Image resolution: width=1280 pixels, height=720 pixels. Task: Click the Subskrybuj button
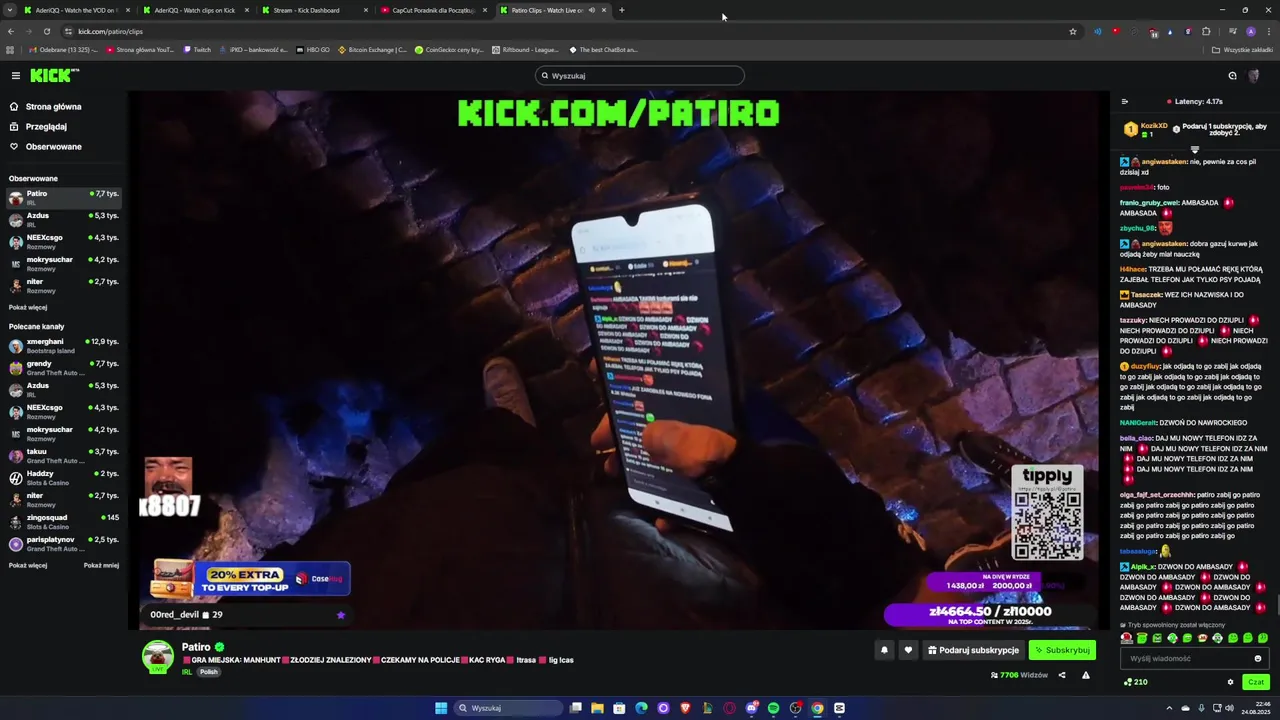1062,650
